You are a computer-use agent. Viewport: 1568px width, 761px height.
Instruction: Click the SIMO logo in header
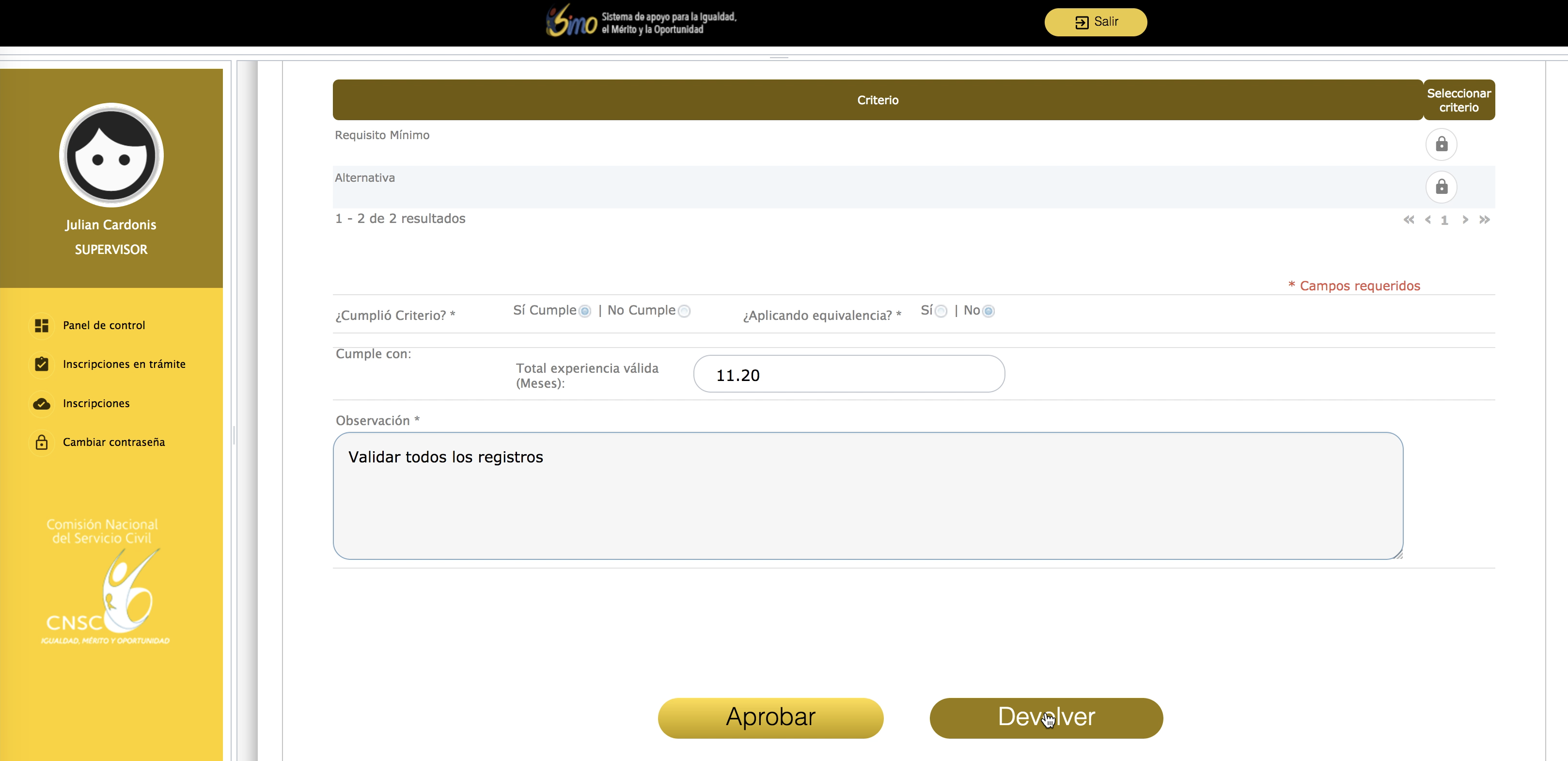(571, 22)
